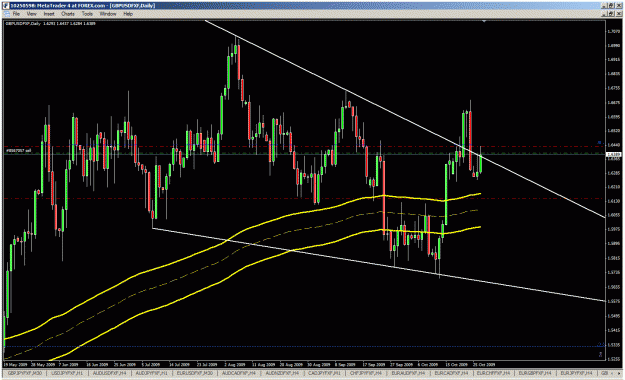Select the sell order label on chart
625x380 pixels.
tap(18, 151)
